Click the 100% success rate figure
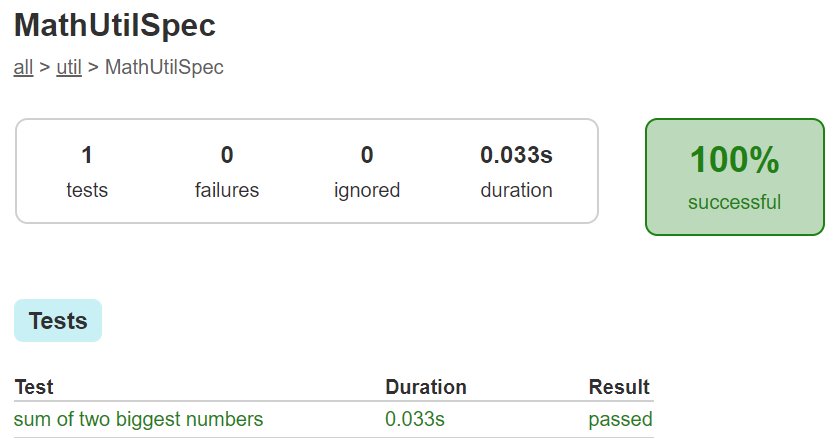The image size is (838, 447). point(734,161)
